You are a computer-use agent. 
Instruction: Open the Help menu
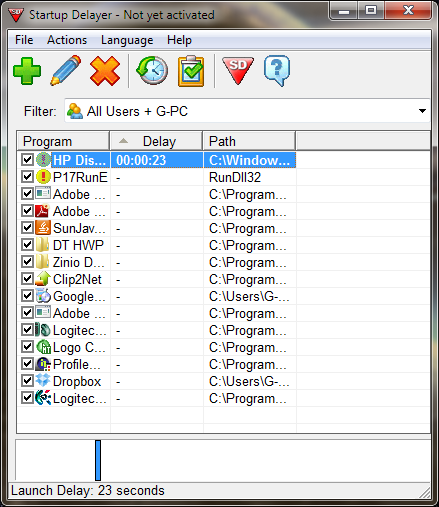coord(179,40)
